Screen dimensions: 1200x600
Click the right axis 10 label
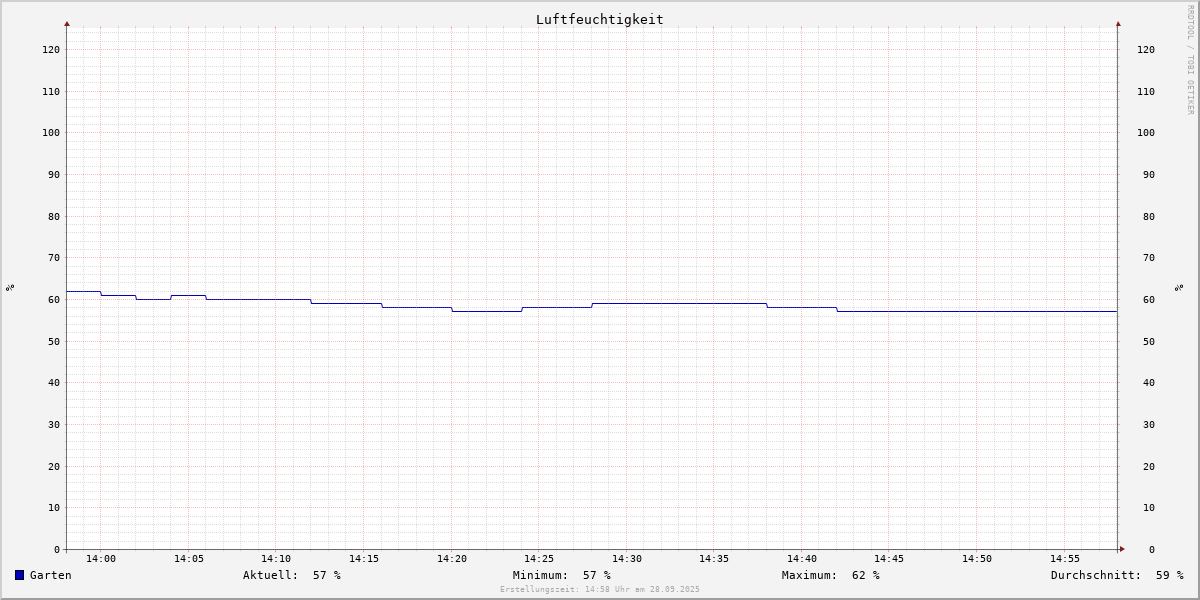[x=1149, y=507]
